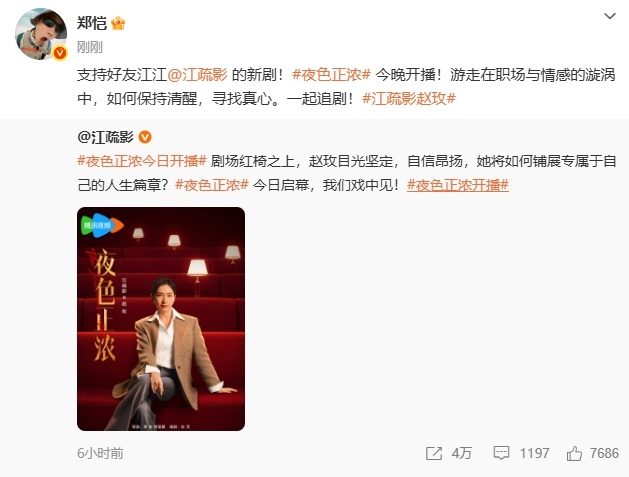Click 郑恺's profile avatar
This screenshot has height=477, width=629.
(41, 34)
